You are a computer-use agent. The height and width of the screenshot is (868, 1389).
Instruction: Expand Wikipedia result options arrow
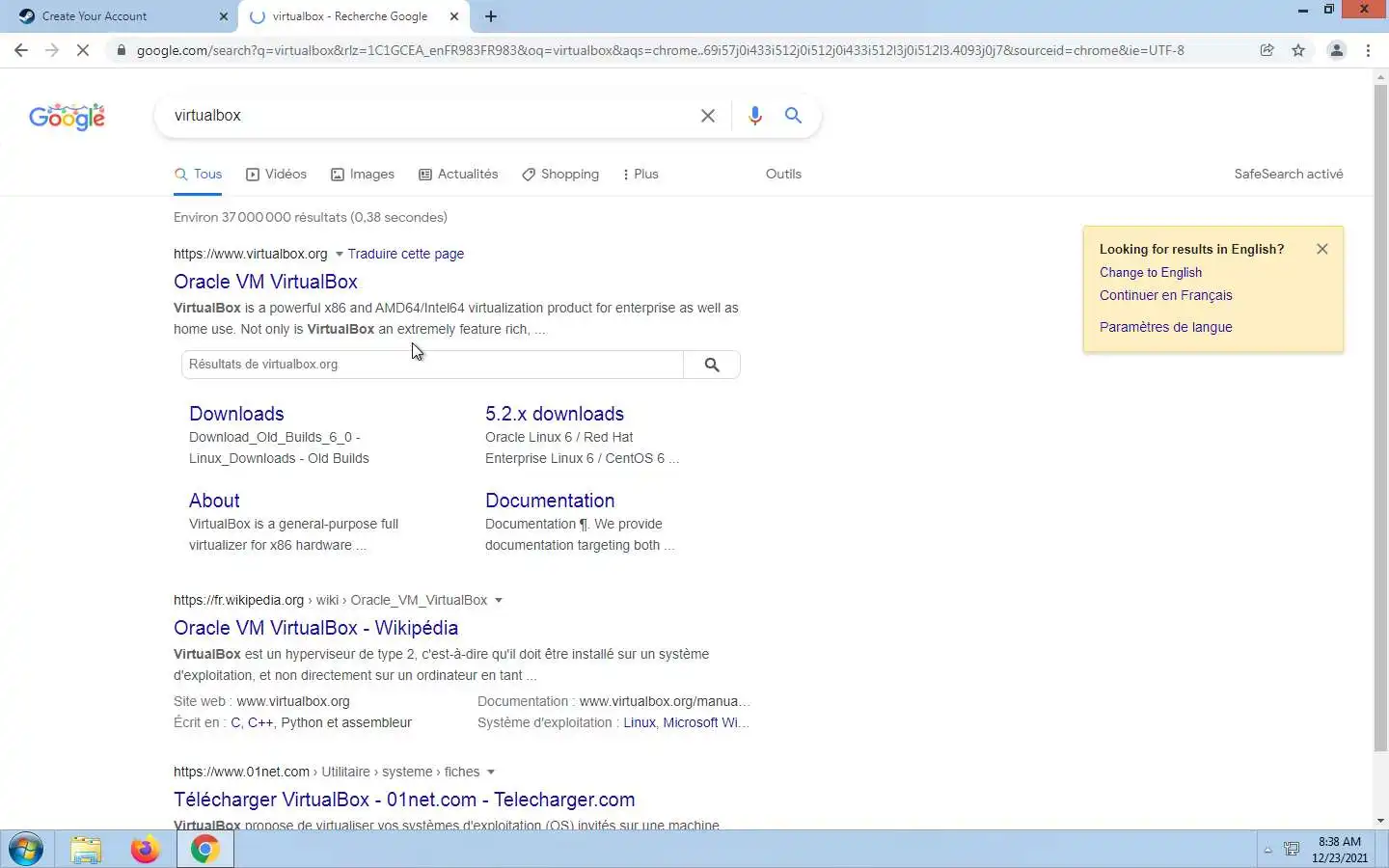pyautogui.click(x=499, y=601)
